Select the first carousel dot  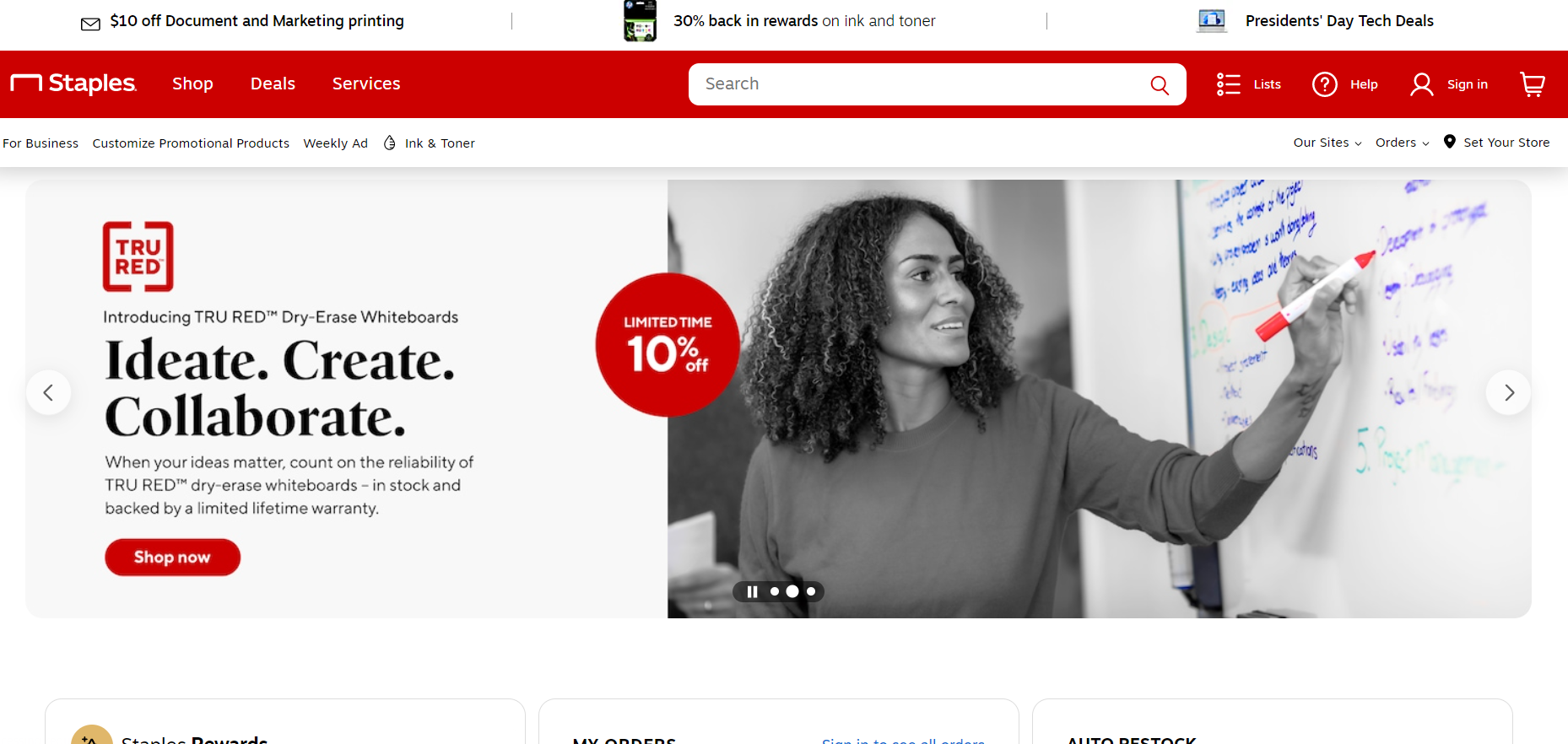pos(774,591)
